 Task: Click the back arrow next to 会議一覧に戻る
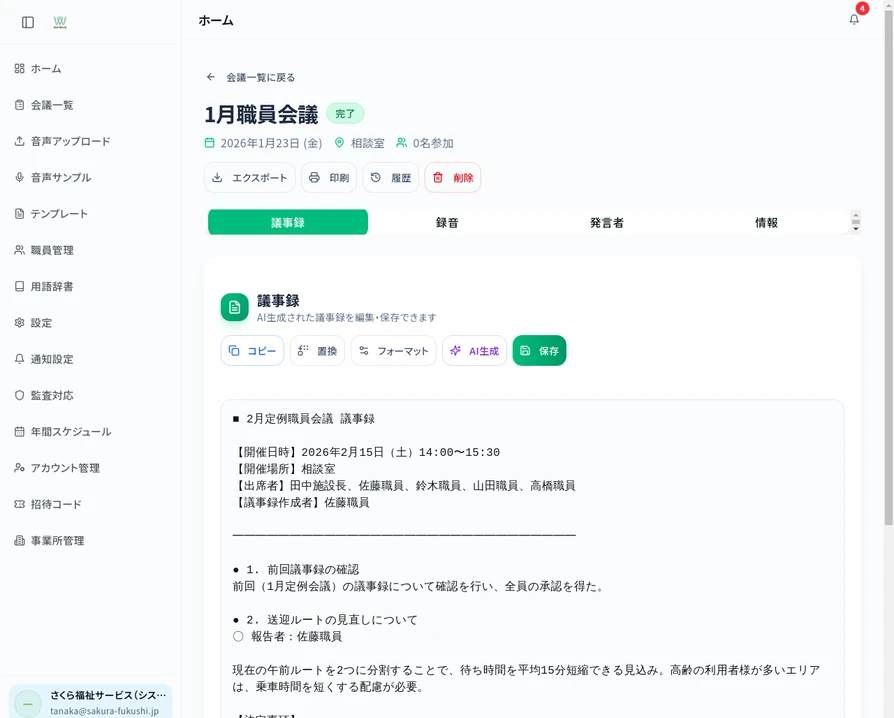click(x=211, y=77)
